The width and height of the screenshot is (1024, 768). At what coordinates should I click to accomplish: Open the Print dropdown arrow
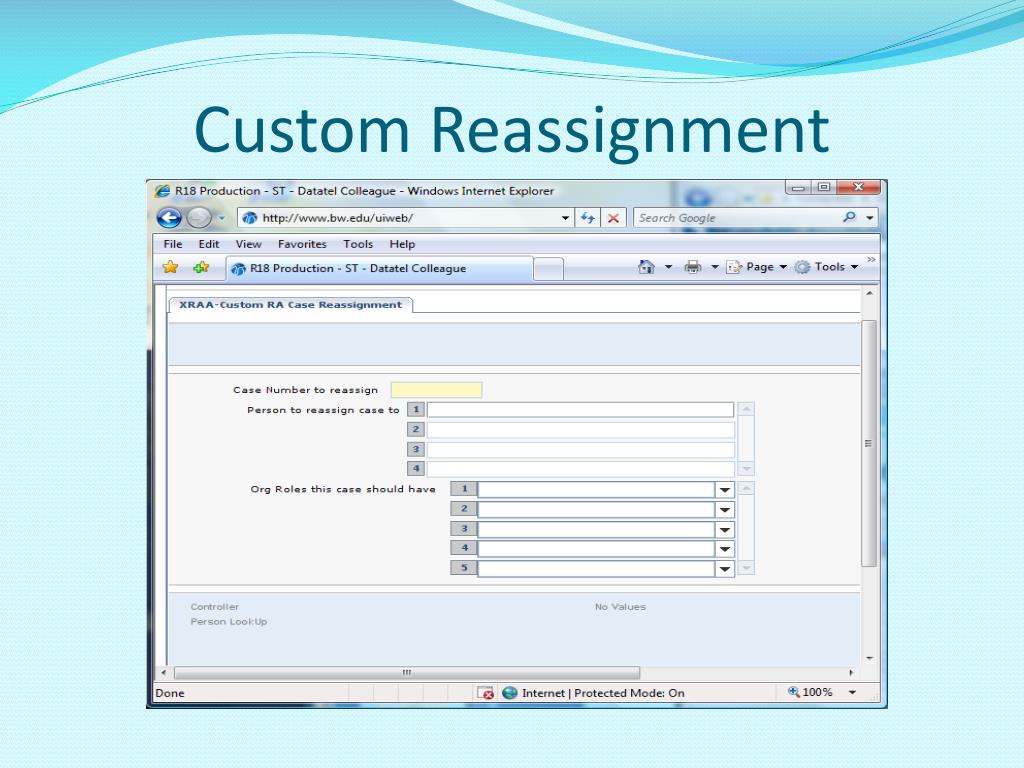[x=714, y=267]
